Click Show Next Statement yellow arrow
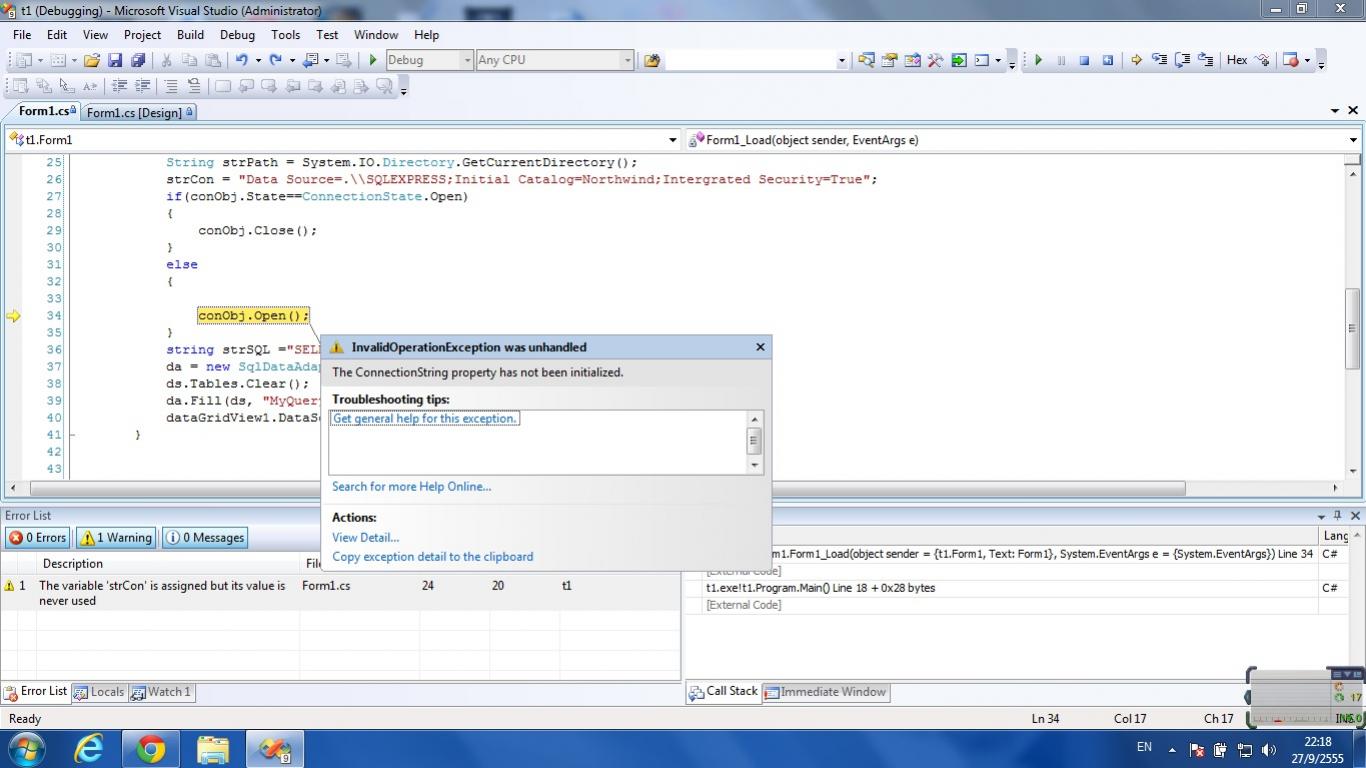The image size is (1366, 768). (x=1136, y=60)
